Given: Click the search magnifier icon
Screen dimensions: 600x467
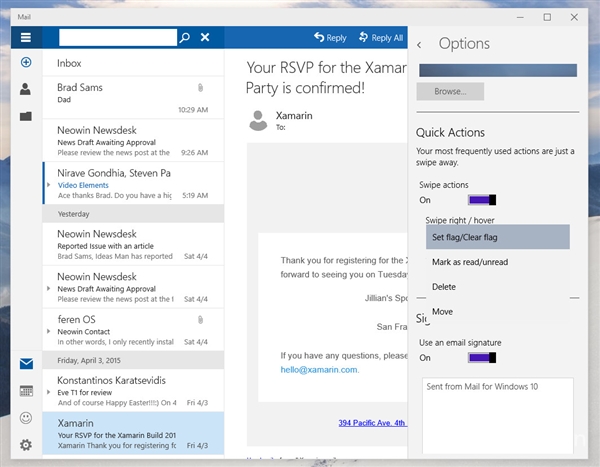Looking at the screenshot, I should pyautogui.click(x=184, y=38).
